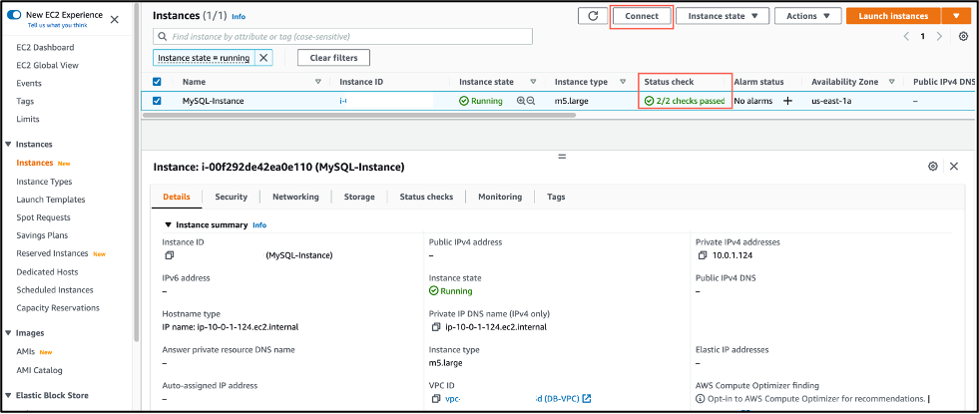Toggle select-all instances checkbox in header

pos(157,82)
